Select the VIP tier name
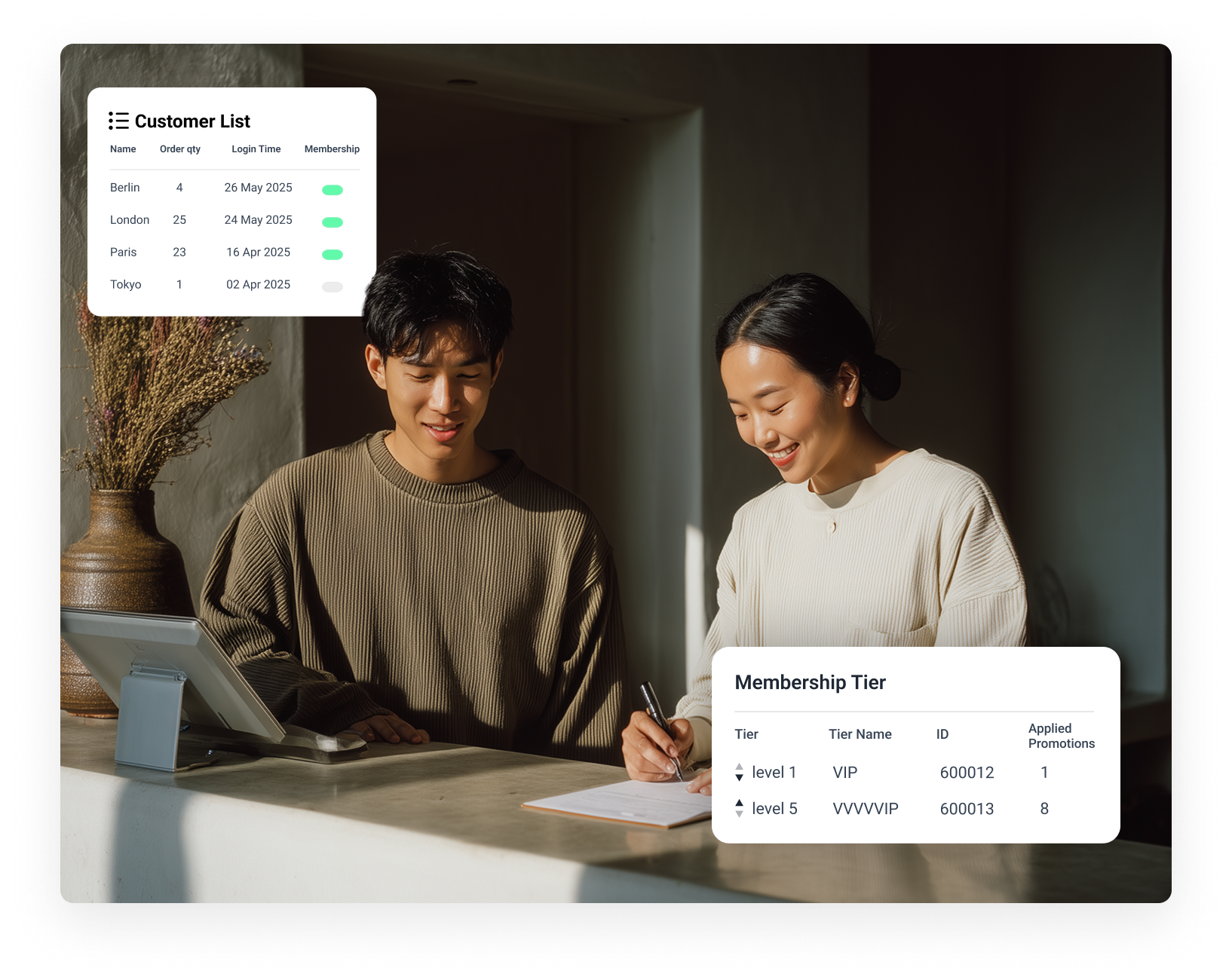 (847, 772)
